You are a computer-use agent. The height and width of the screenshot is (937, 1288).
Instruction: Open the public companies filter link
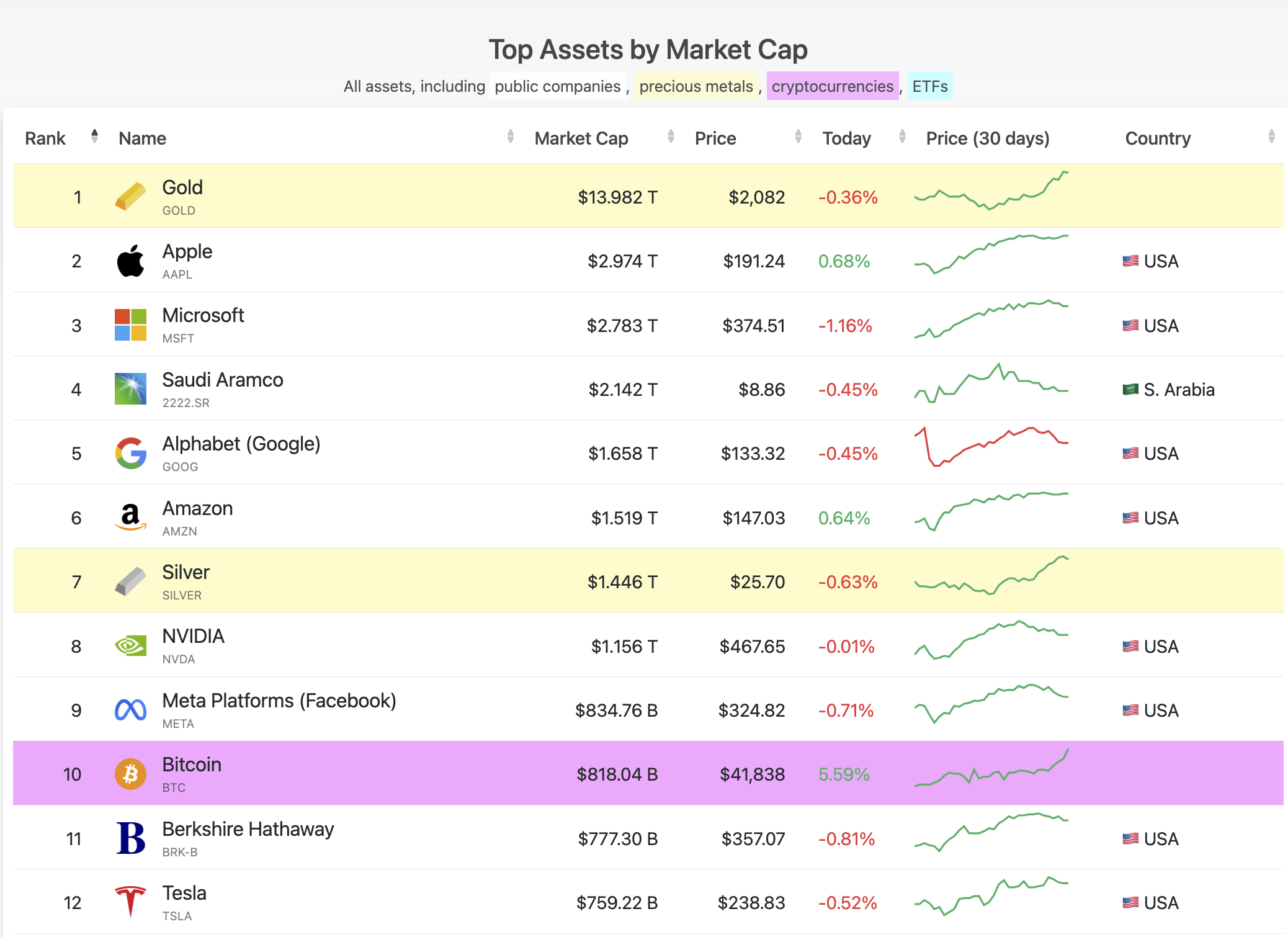(x=558, y=86)
